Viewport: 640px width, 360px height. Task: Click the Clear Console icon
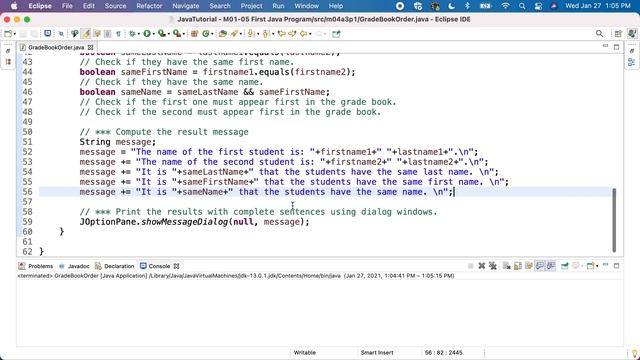pyautogui.click(x=507, y=266)
